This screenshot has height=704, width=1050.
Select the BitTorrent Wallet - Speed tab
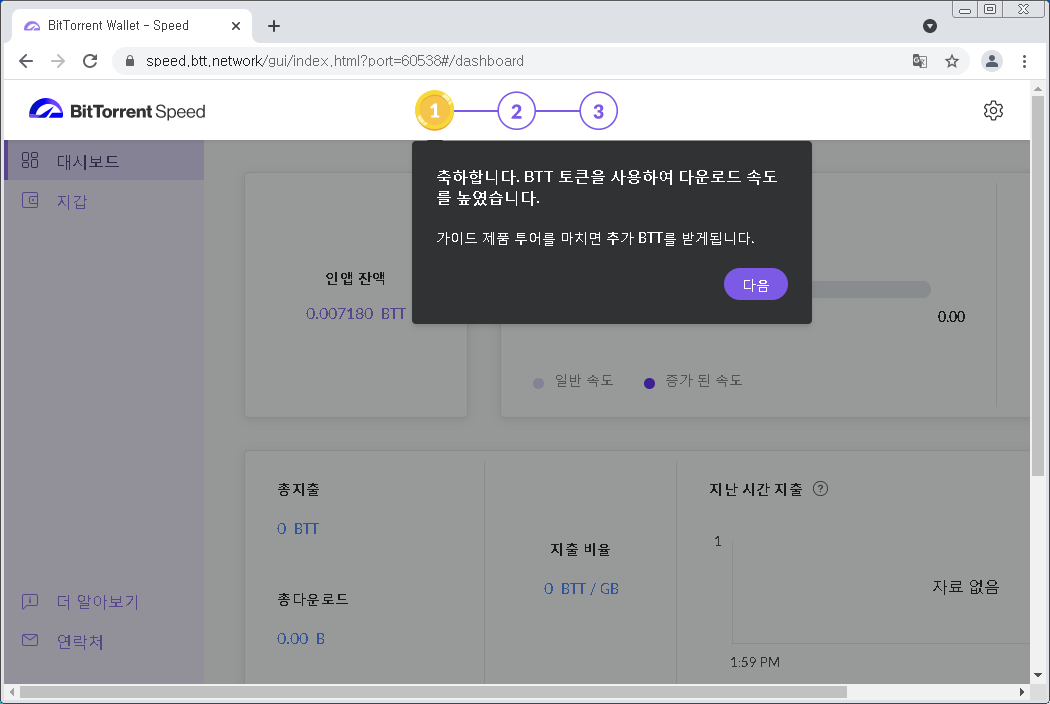(132, 26)
